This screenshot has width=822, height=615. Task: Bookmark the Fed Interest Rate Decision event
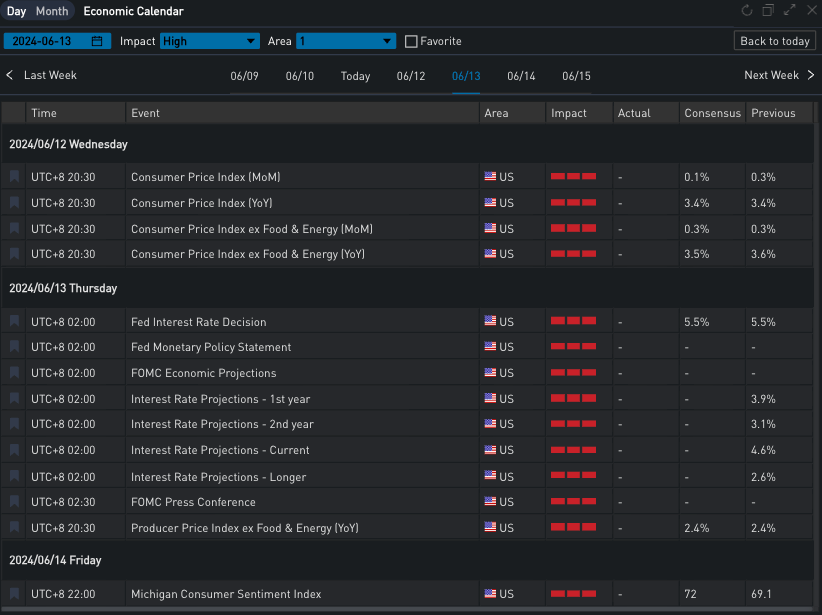(x=14, y=321)
